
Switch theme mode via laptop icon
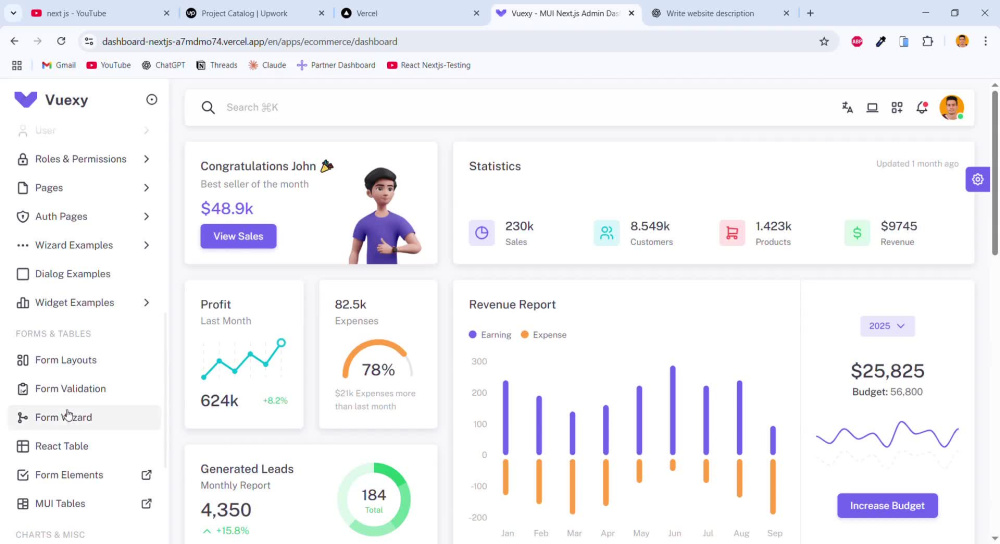872,108
